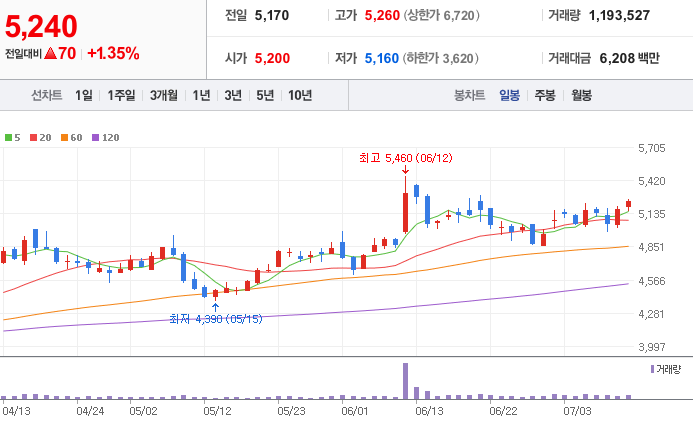
Task: Click the 전일 value 5,170
Action: point(272,15)
